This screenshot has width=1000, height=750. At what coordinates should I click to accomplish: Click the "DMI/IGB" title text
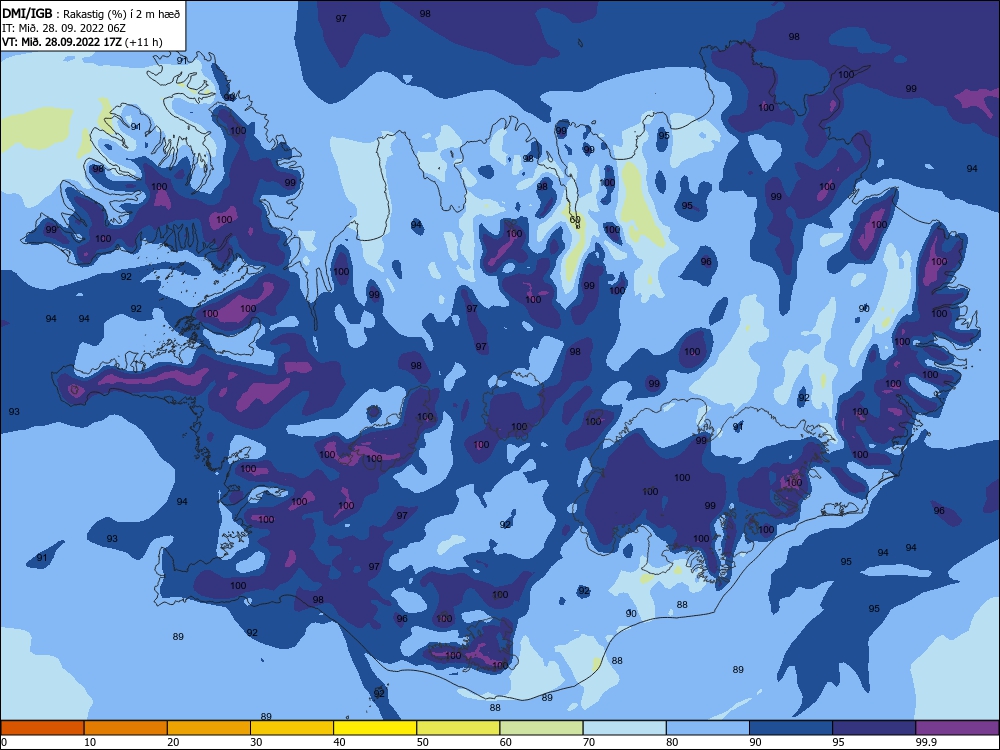pos(27,13)
